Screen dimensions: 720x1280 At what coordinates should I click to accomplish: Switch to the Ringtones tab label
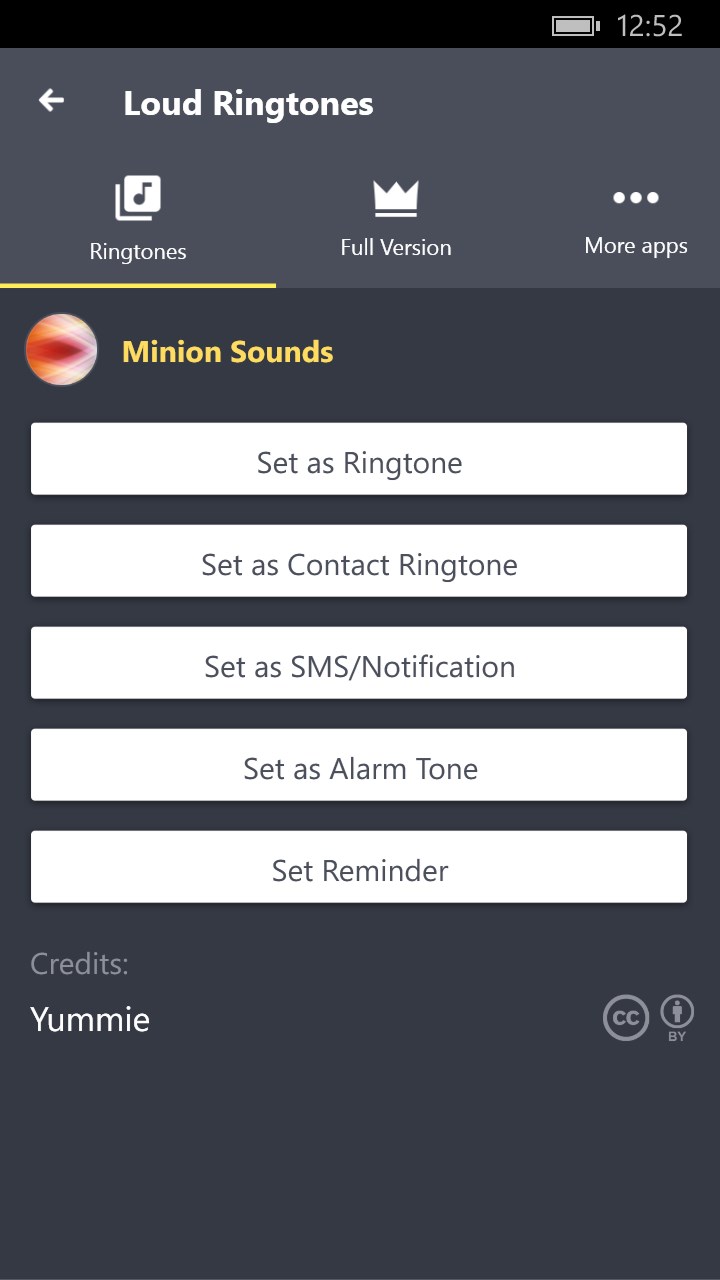coord(138,252)
